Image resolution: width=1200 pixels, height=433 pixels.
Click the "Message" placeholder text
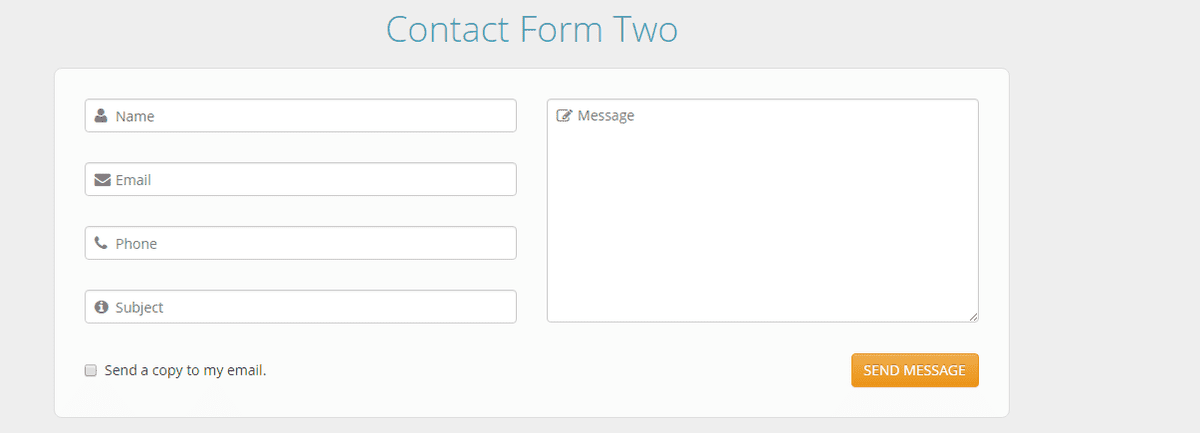pyautogui.click(x=606, y=116)
